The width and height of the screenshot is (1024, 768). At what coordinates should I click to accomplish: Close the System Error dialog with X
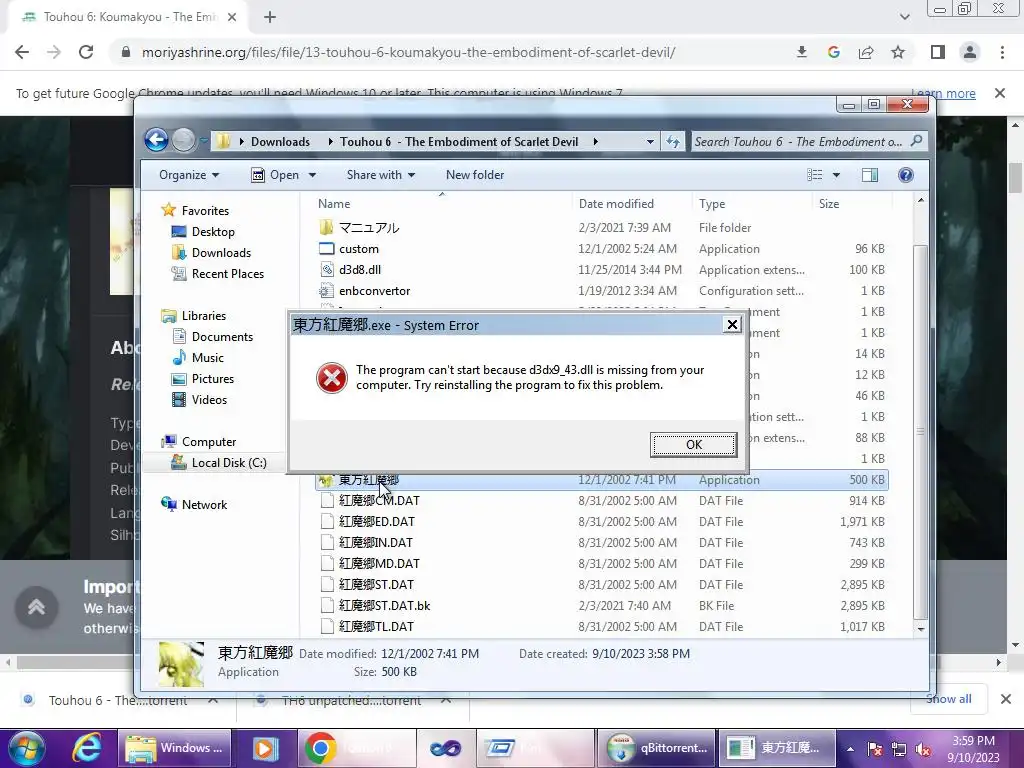[x=732, y=325]
